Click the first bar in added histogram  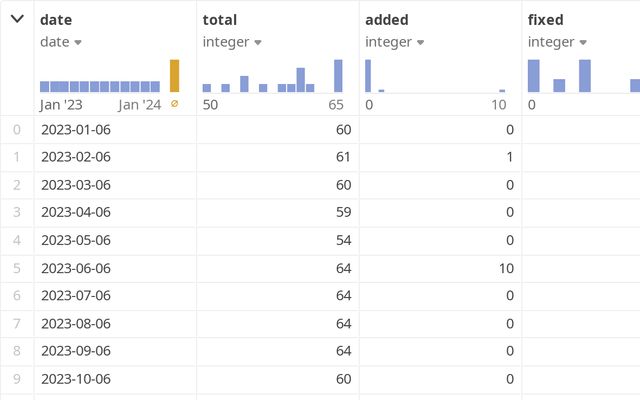pos(368,76)
